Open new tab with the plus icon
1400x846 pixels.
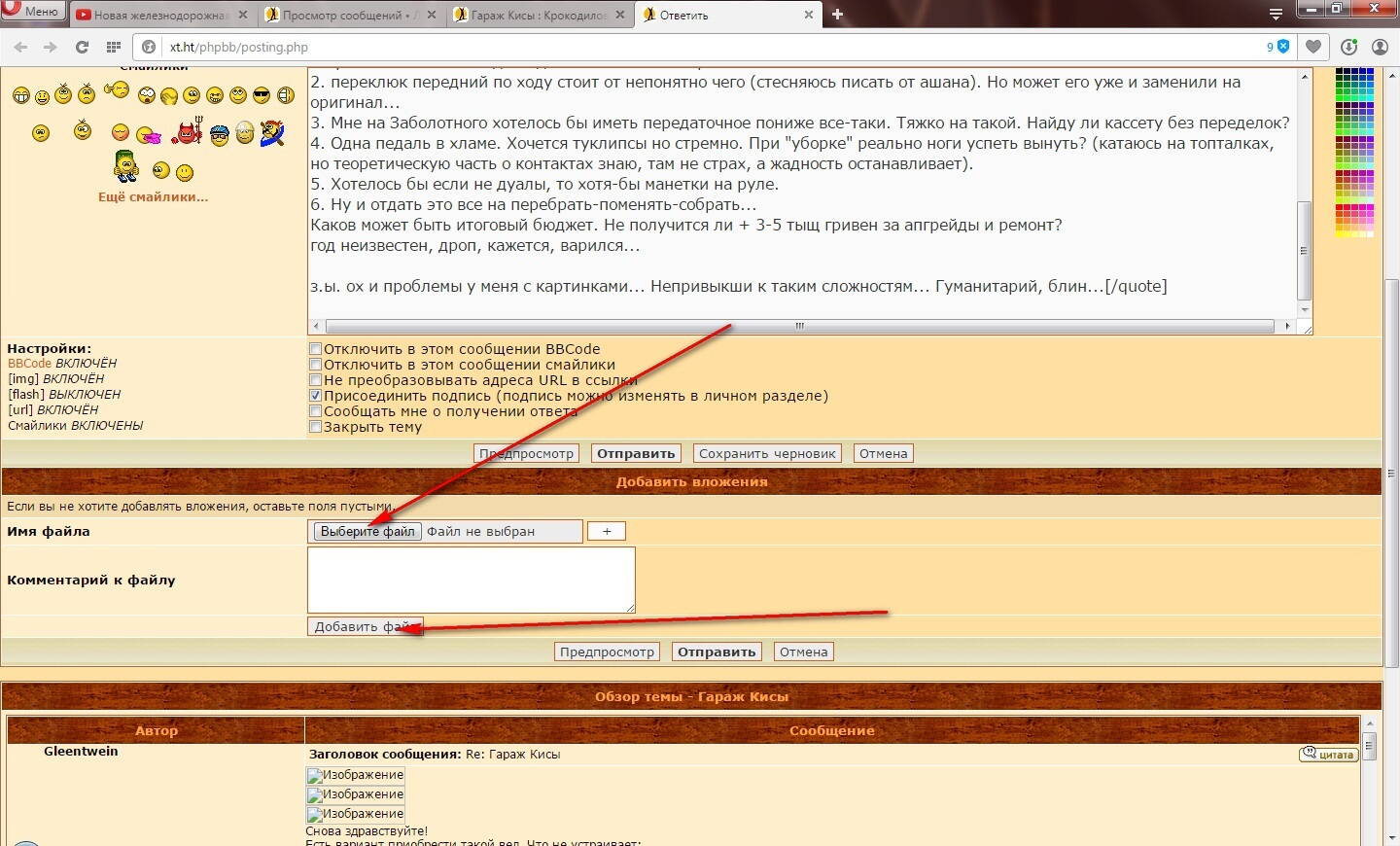coord(837,15)
